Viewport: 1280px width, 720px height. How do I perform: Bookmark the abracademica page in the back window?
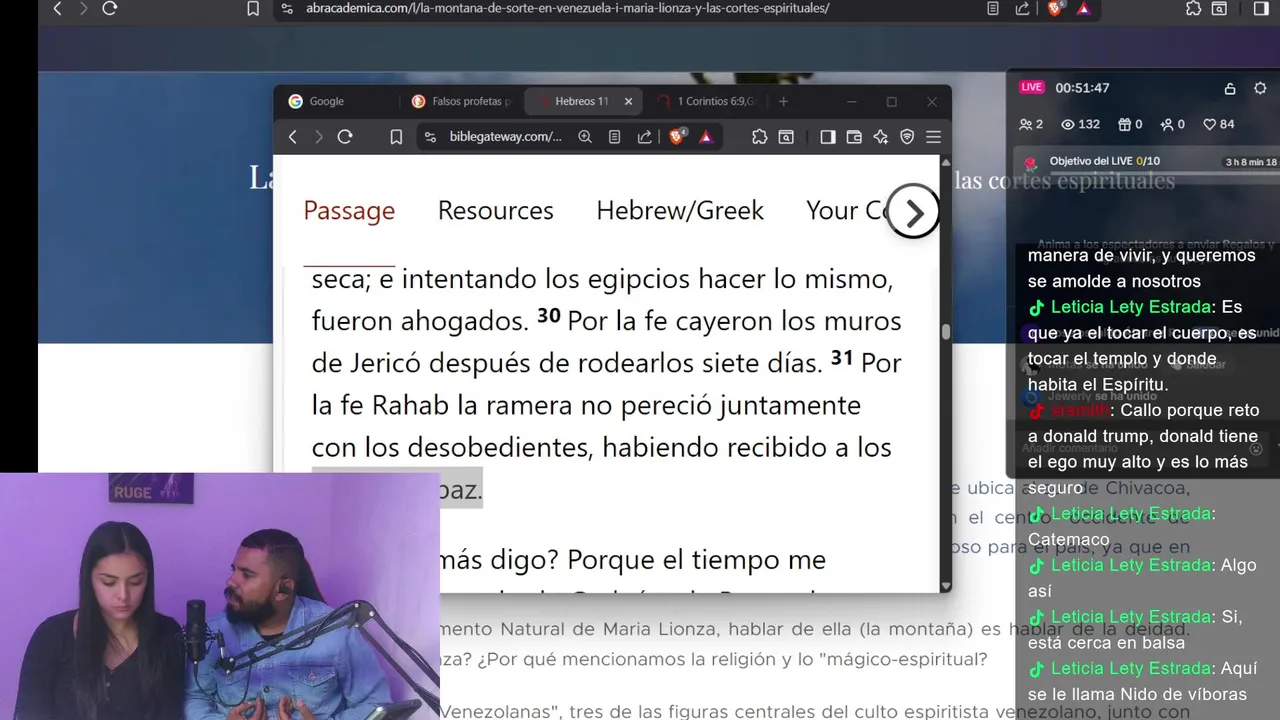253,8
